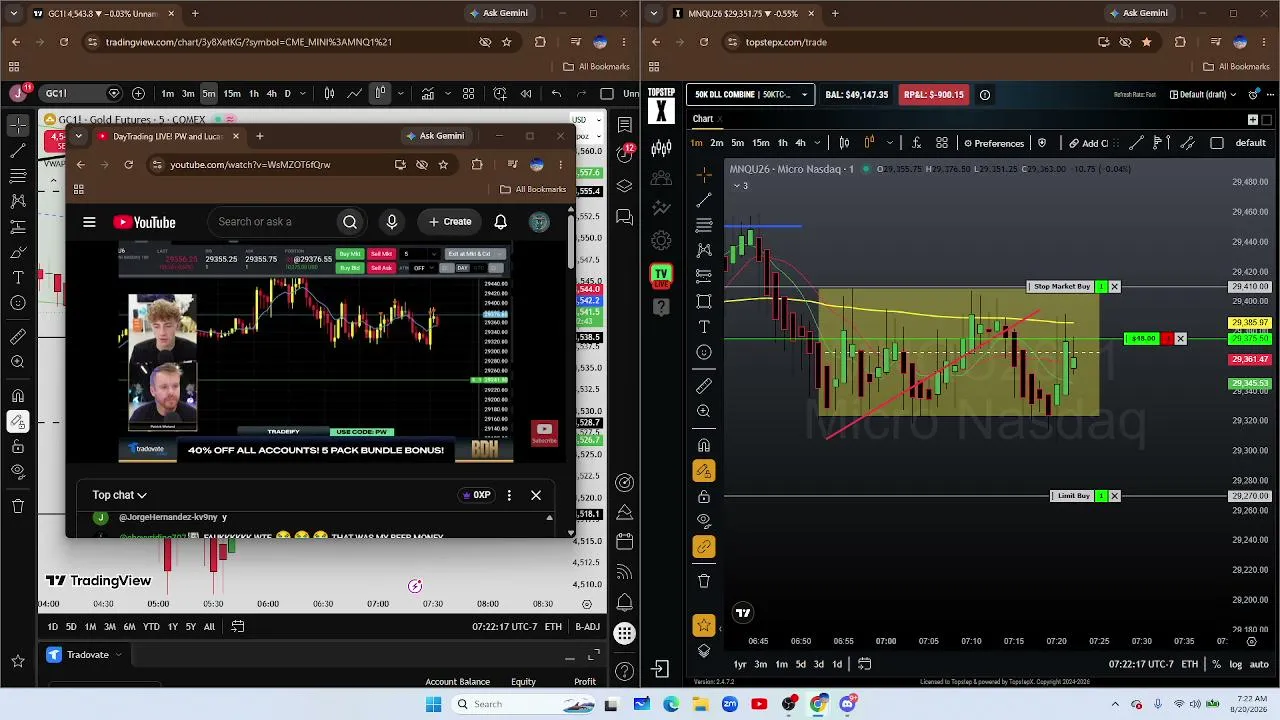
Task: Close the YouTube chat panel
Action: pos(536,495)
